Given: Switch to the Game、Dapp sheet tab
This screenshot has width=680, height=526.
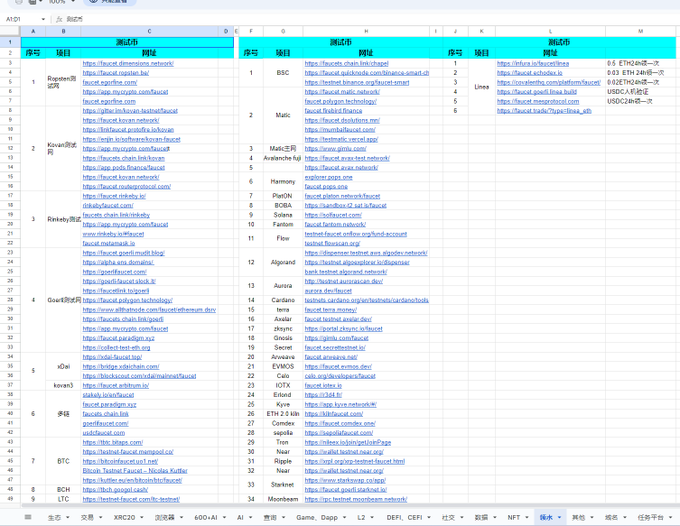Looking at the screenshot, I should pos(317,517).
